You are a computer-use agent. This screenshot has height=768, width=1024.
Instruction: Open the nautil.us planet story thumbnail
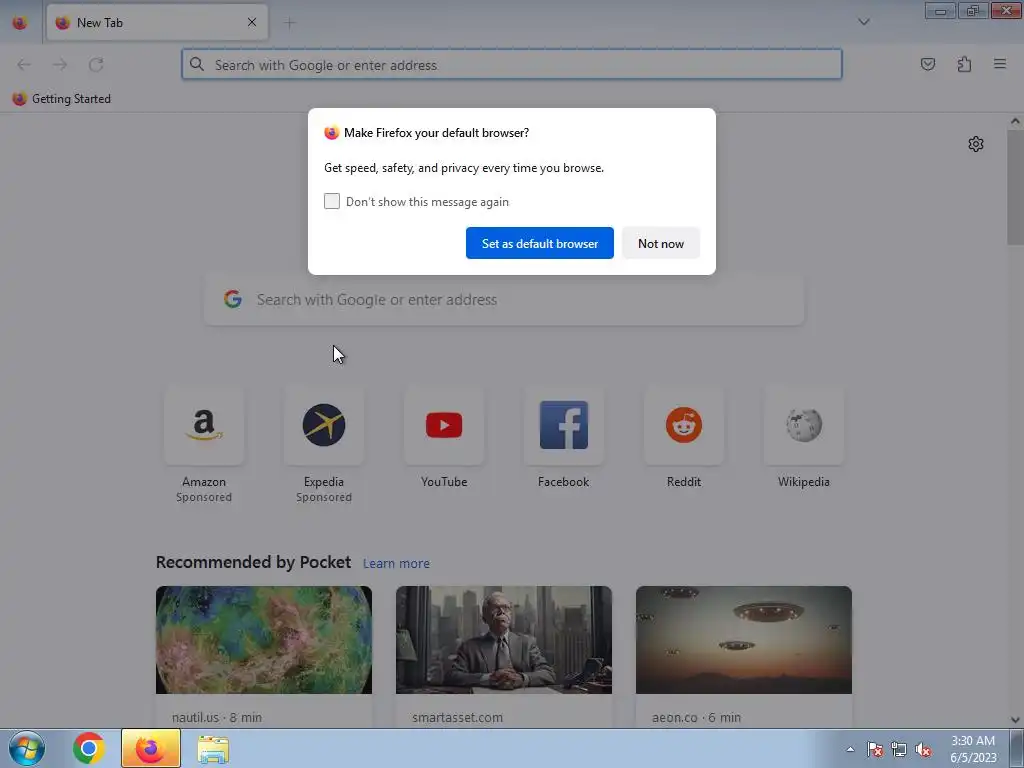point(264,640)
